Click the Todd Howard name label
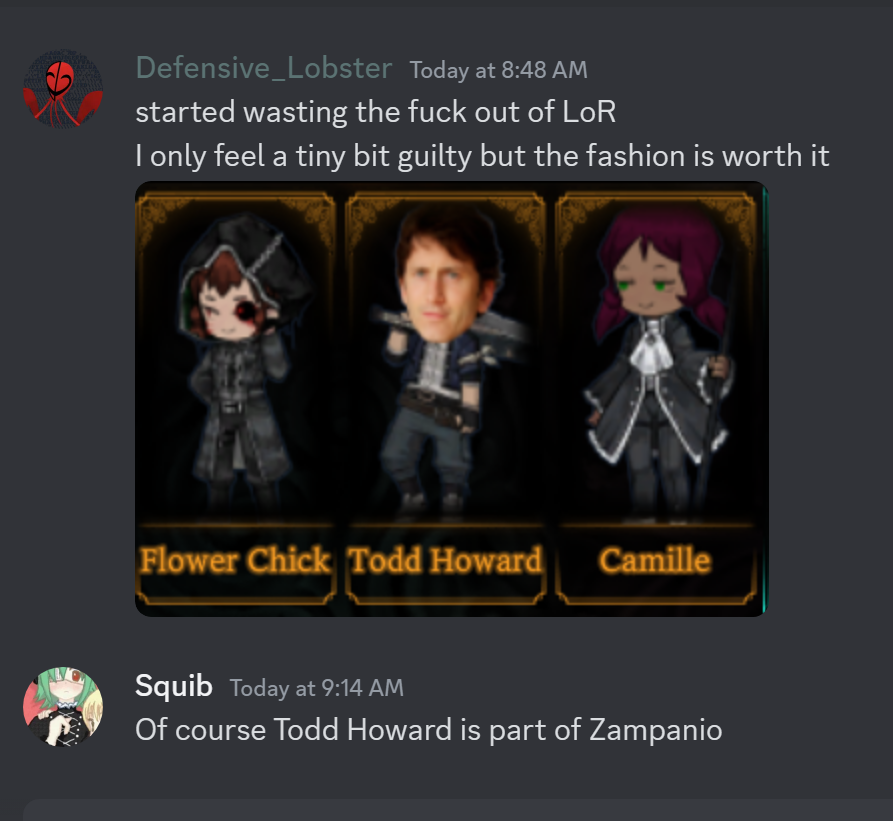893x821 pixels. 445,560
